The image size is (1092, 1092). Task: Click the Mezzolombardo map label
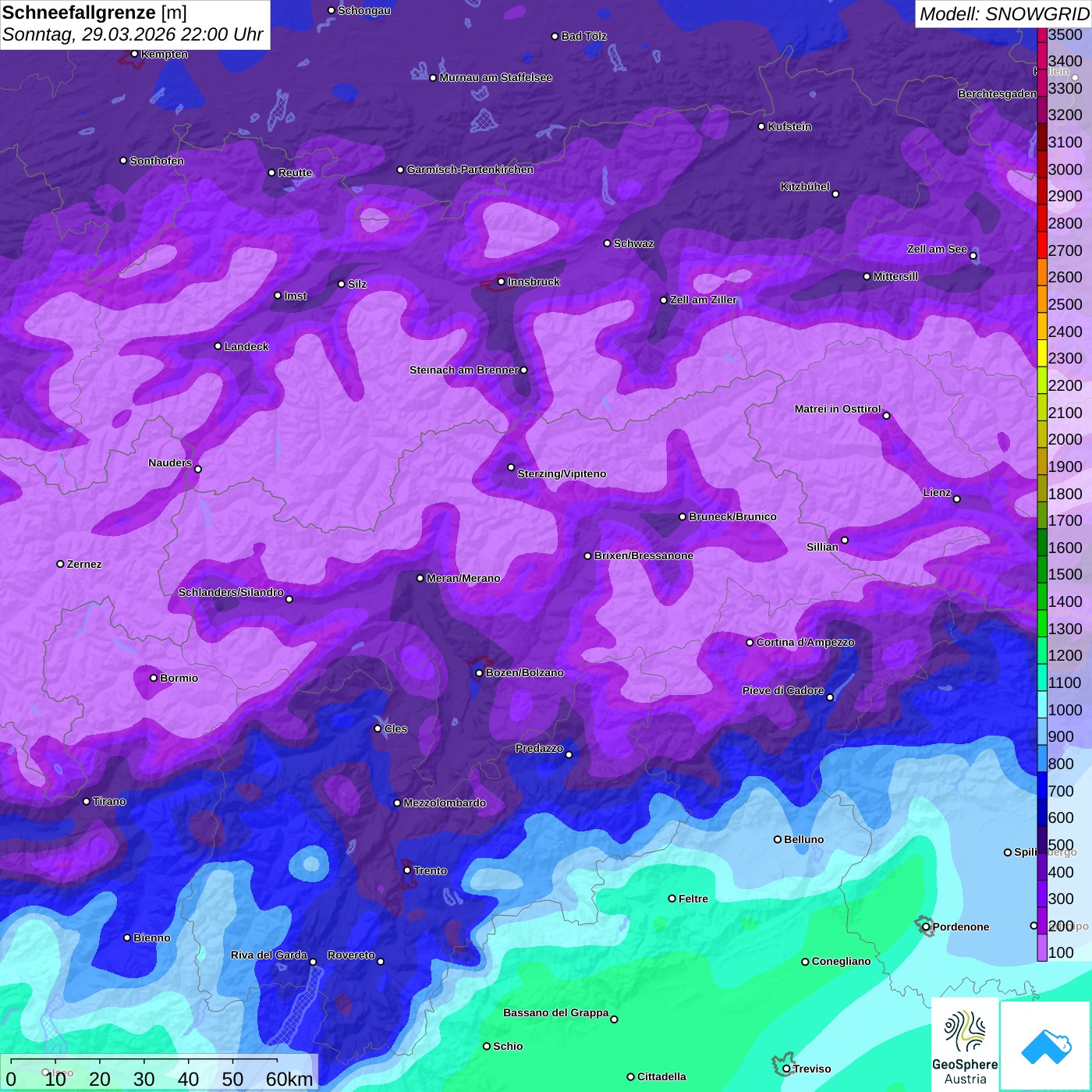(x=445, y=803)
